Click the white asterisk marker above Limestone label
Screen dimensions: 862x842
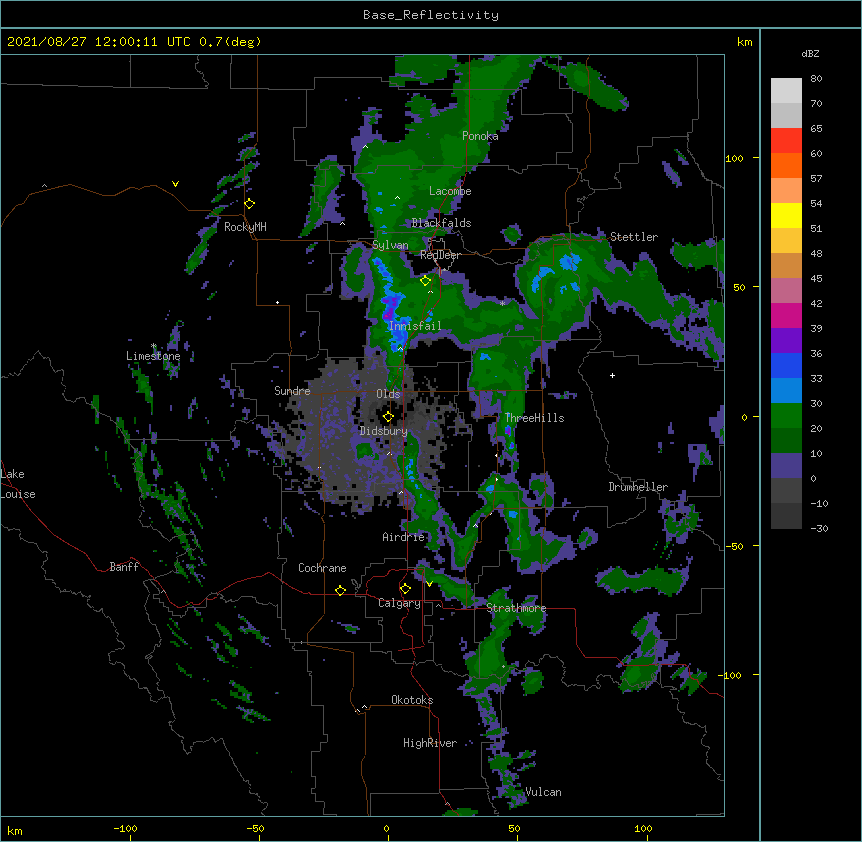tap(154, 346)
